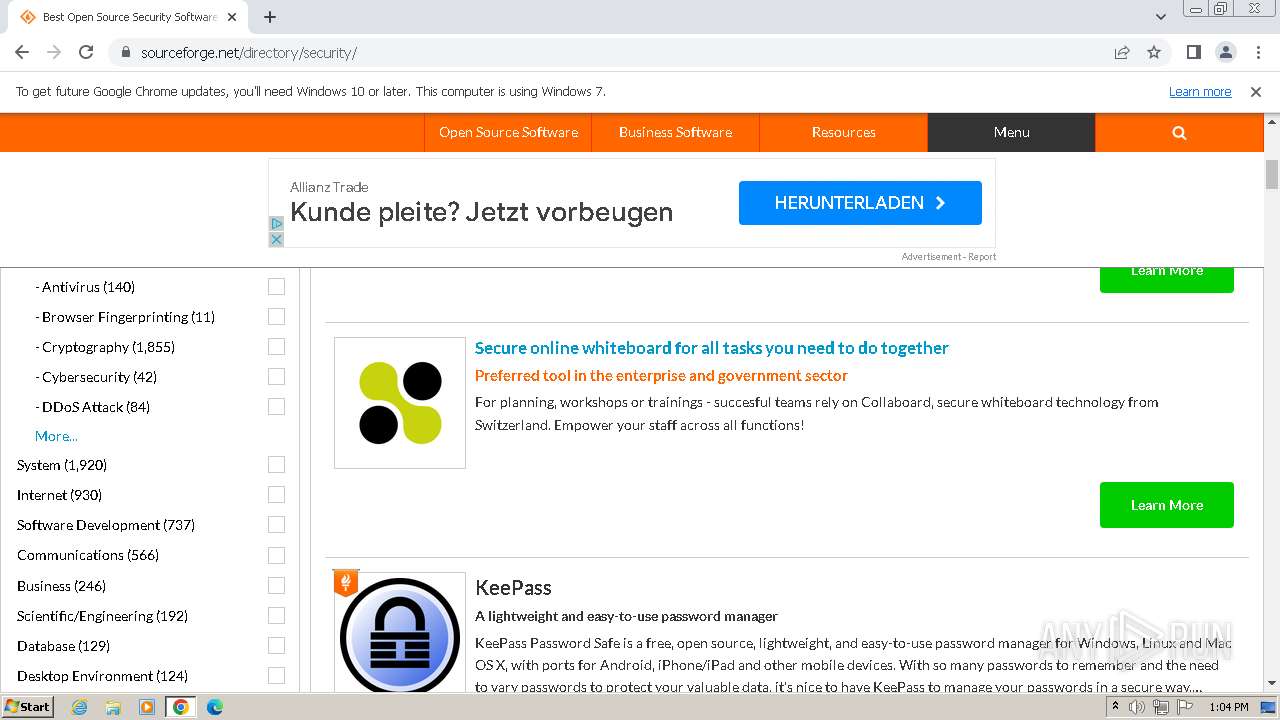
Task: Tick the Desktop Environment checkbox
Action: click(x=277, y=676)
